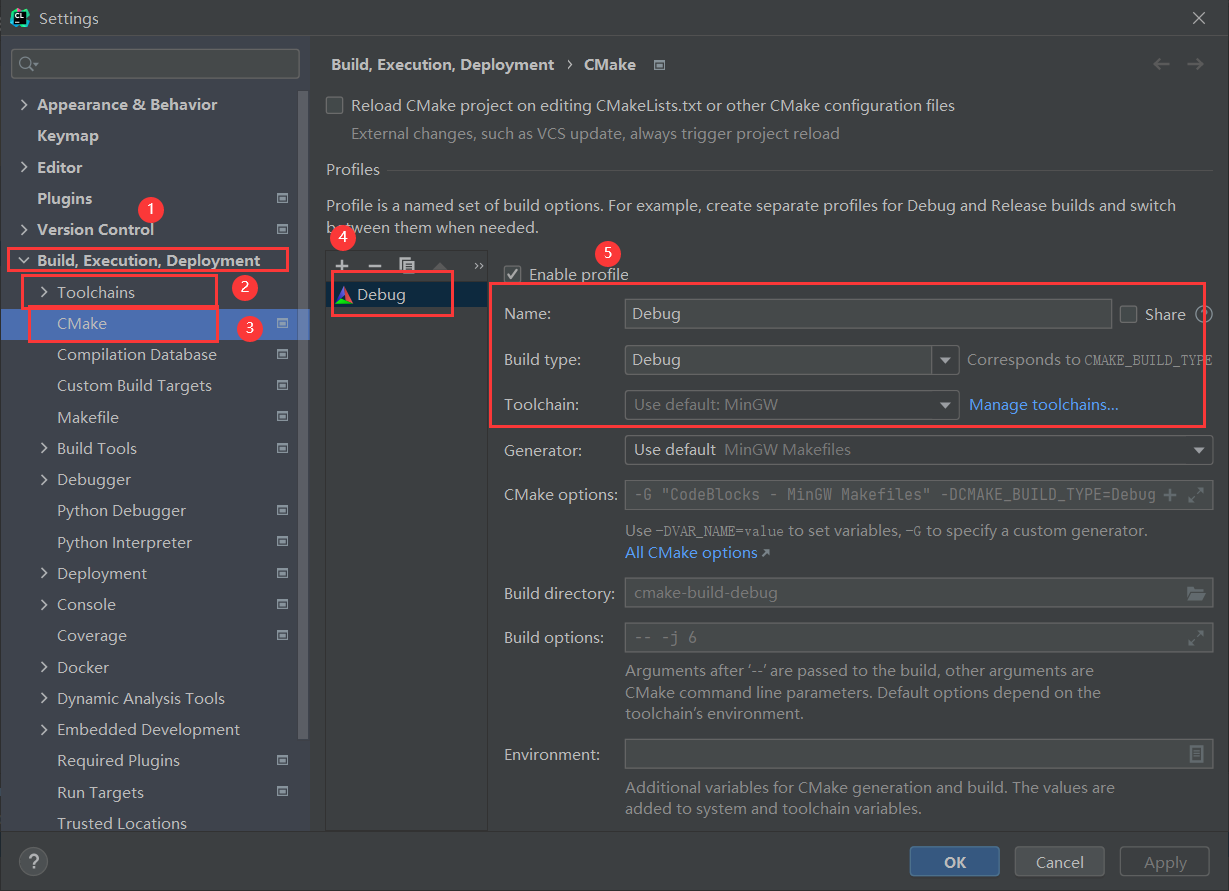This screenshot has width=1229, height=891.
Task: Select Keymap settings page
Action: (x=68, y=135)
